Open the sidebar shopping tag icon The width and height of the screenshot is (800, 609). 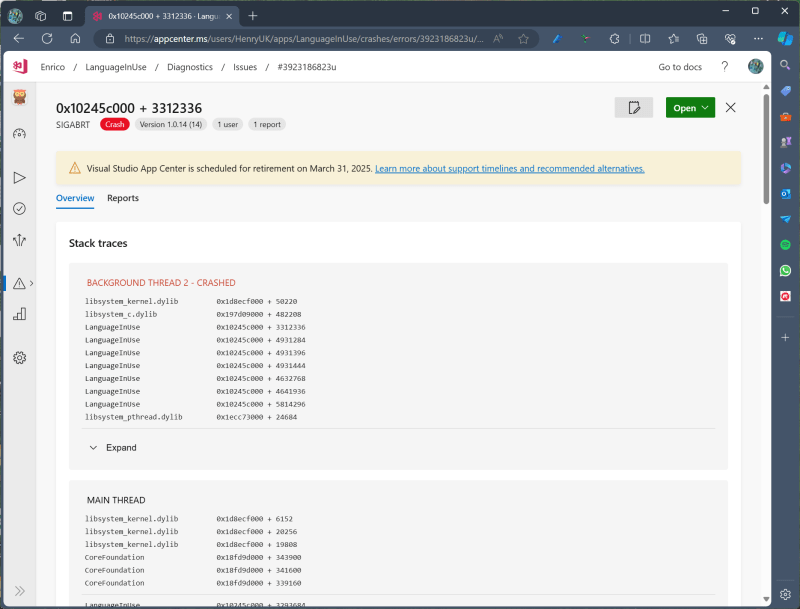tap(785, 91)
